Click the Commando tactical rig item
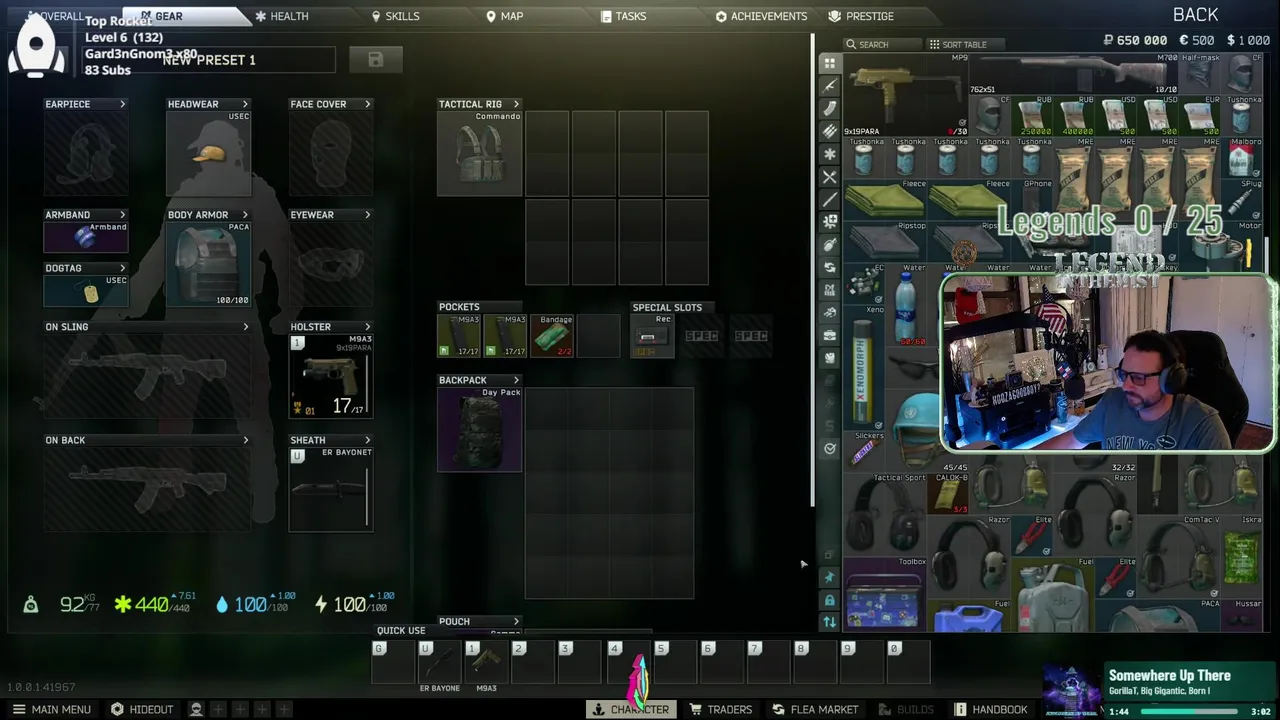 tap(480, 153)
